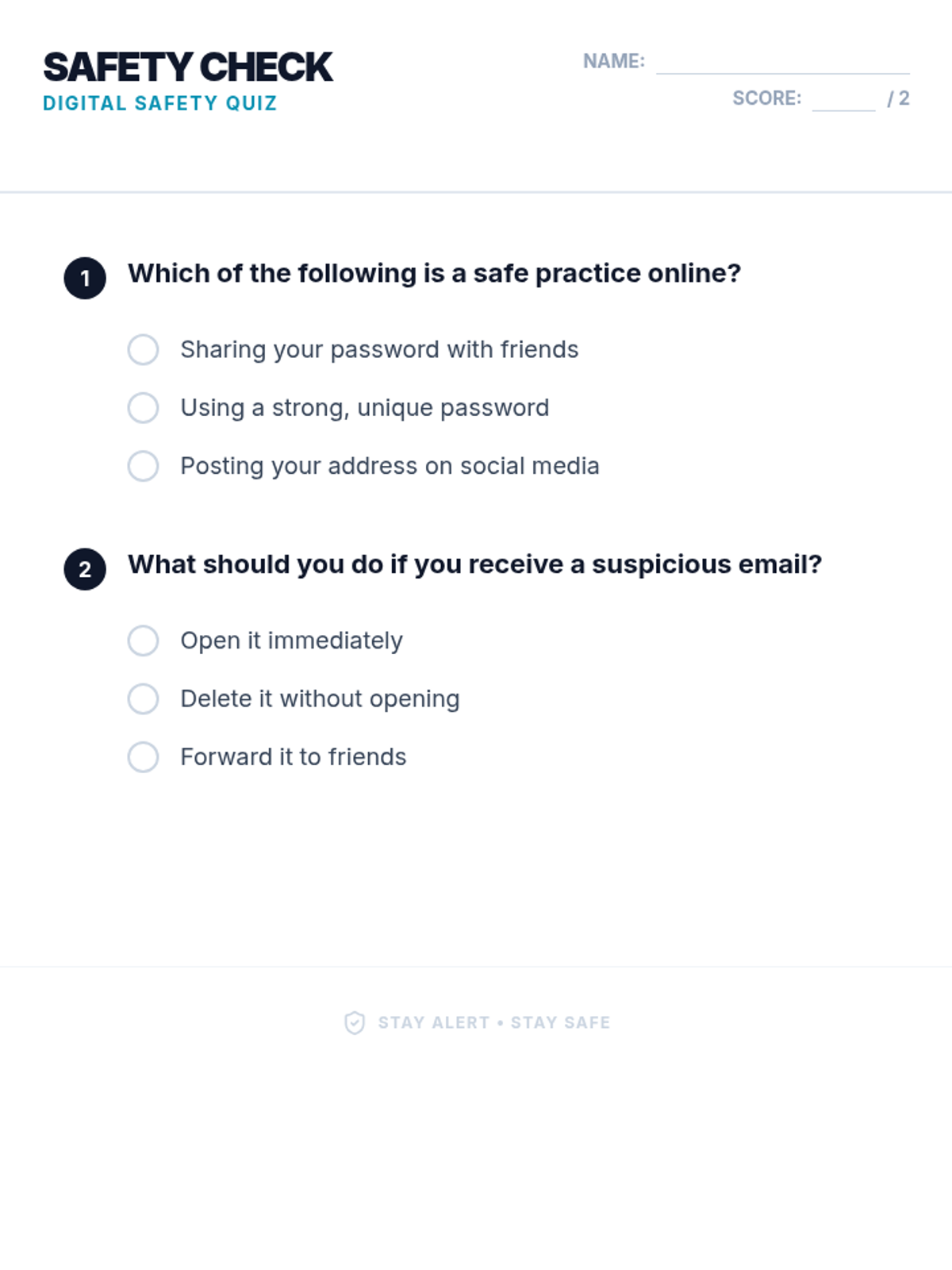
Task: Select the "Open it immediately" radio button
Action: point(143,641)
